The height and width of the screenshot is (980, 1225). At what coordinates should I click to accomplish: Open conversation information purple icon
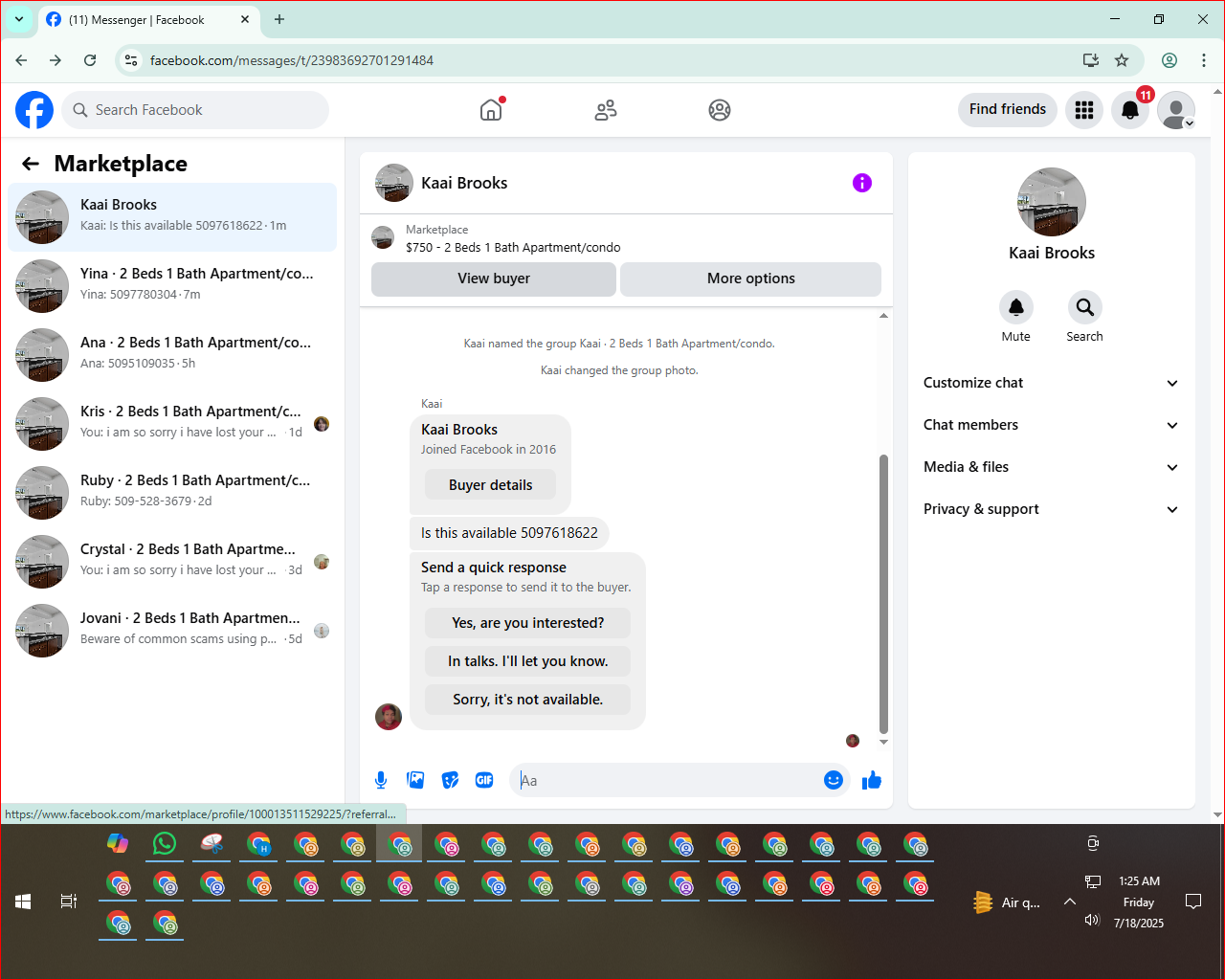862,183
